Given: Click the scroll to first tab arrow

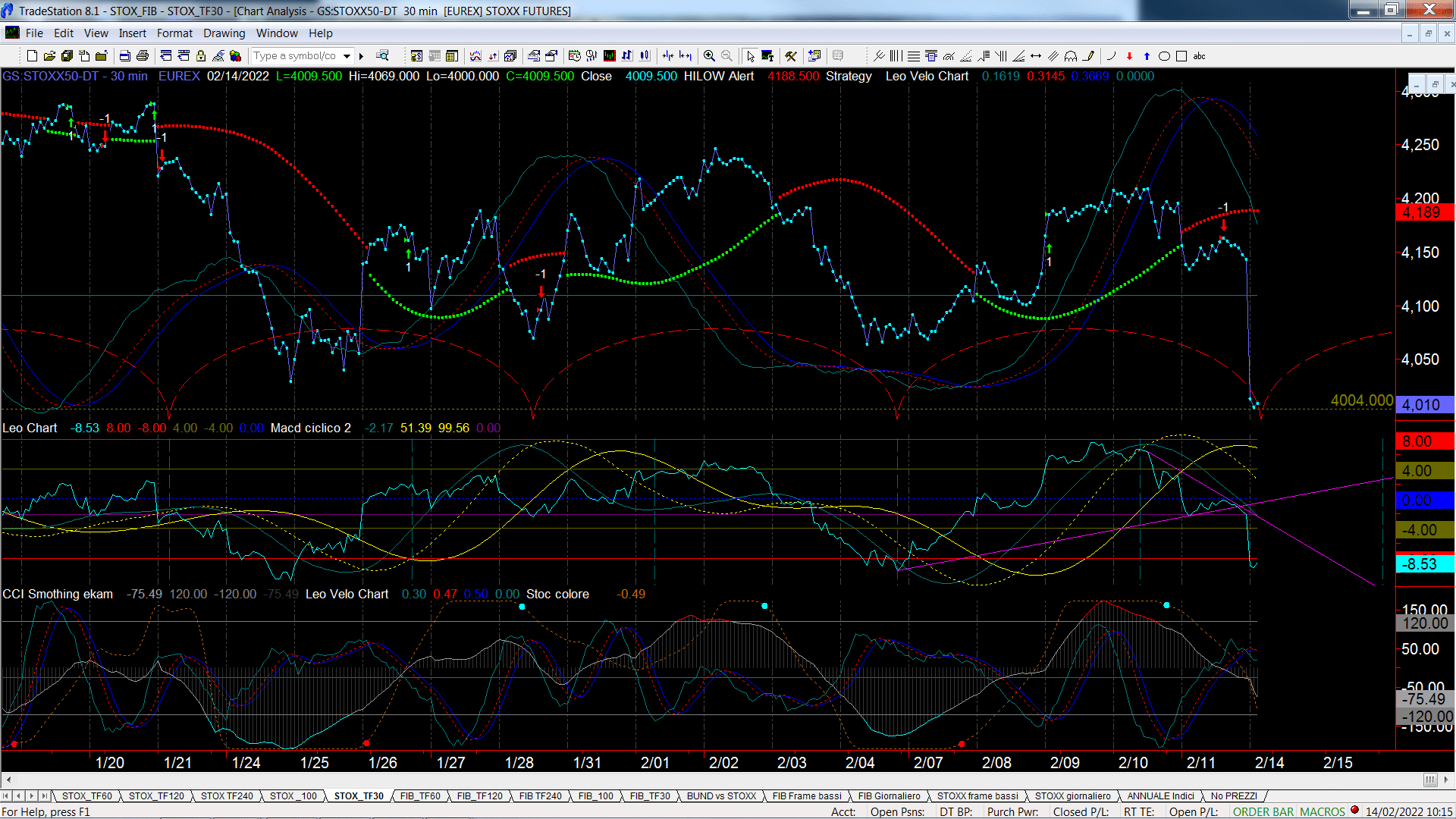Looking at the screenshot, I should click(x=6, y=796).
